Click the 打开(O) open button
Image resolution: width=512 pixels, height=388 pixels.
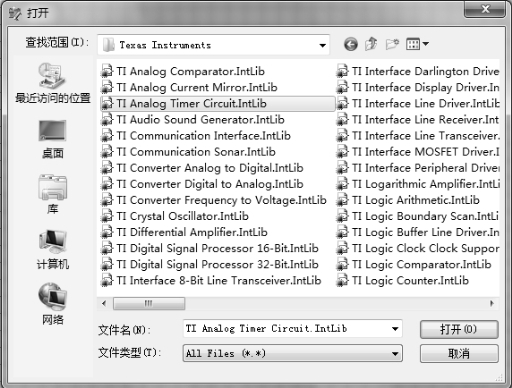pos(459,329)
